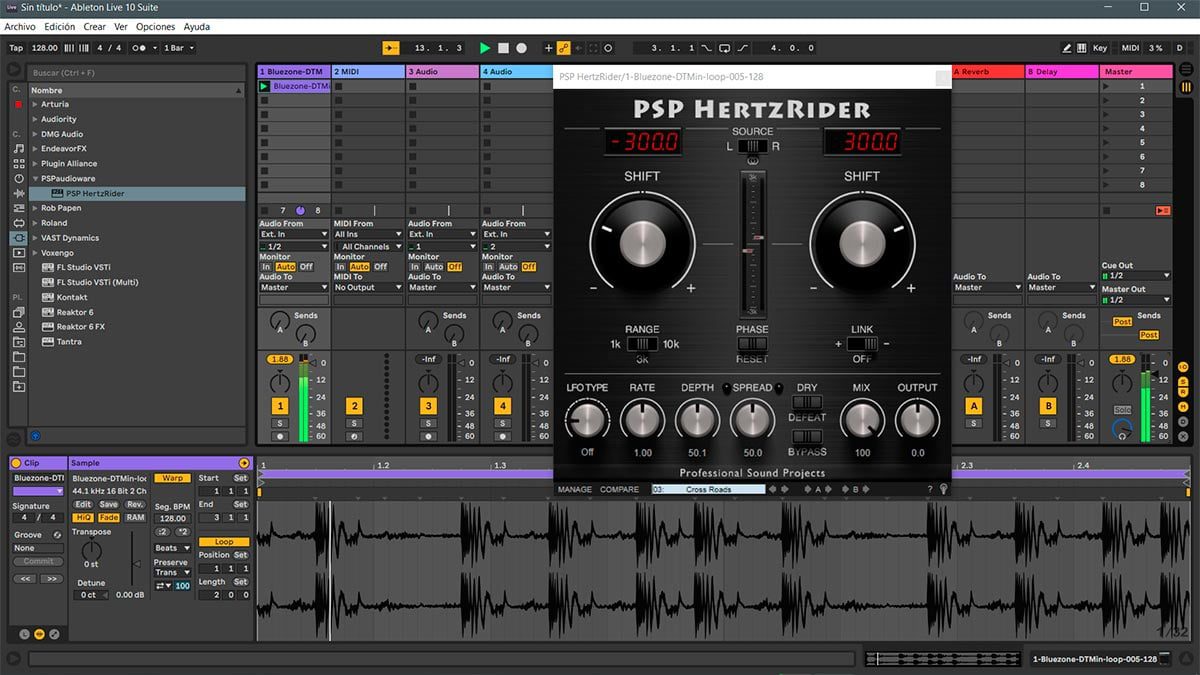The height and width of the screenshot is (675, 1200).
Task: Open MIDI Effects category in browser sidebar
Action: pyautogui.click(x=18, y=208)
